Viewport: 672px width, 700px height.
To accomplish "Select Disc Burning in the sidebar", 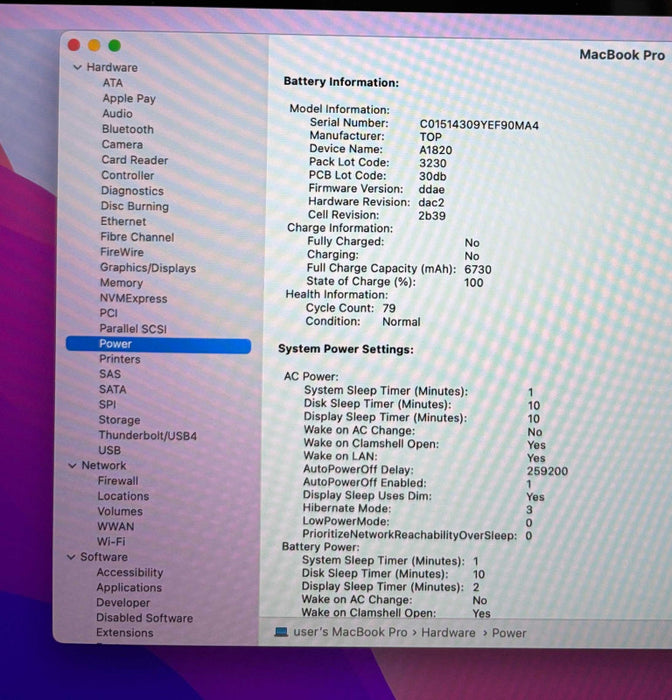I will [x=135, y=206].
